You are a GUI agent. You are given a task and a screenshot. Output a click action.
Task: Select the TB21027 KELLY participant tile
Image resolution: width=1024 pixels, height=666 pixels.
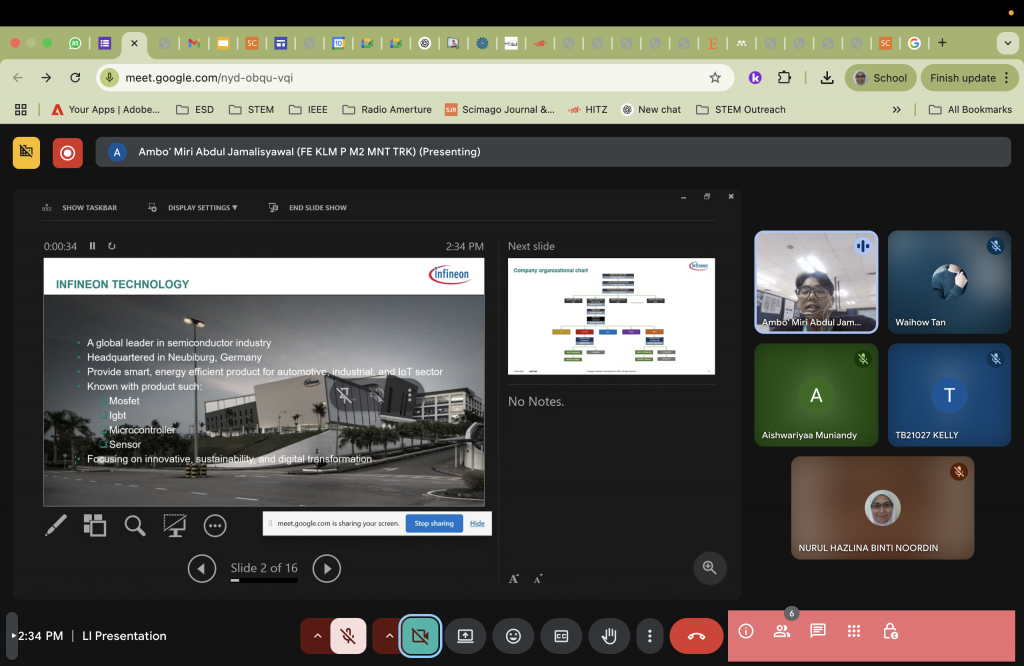point(950,395)
